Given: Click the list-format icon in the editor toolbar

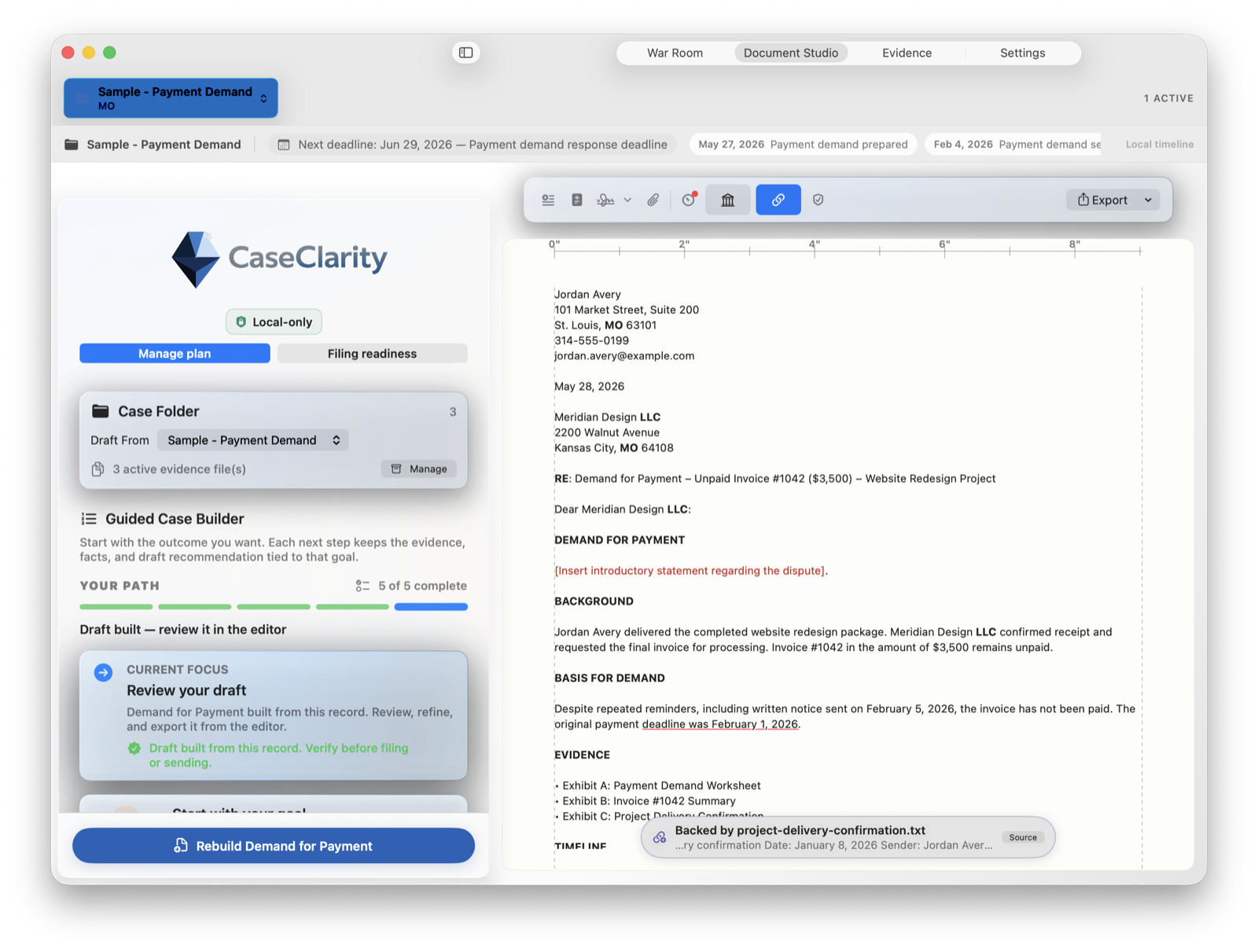Looking at the screenshot, I should [548, 200].
